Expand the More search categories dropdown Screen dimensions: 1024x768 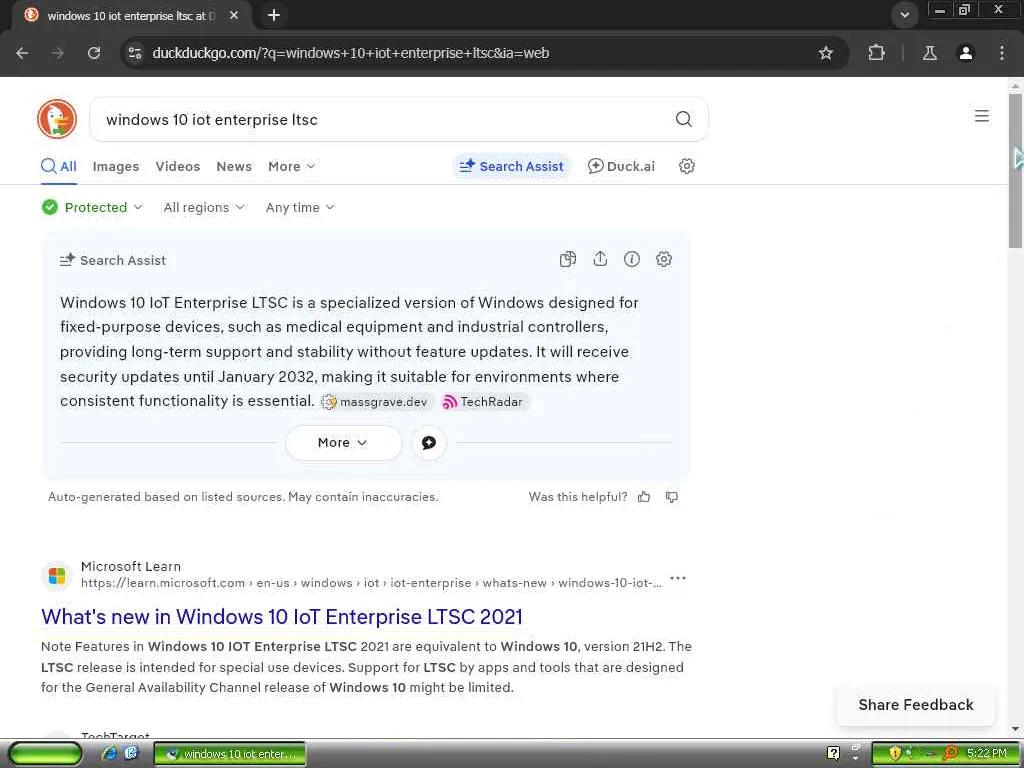point(291,166)
